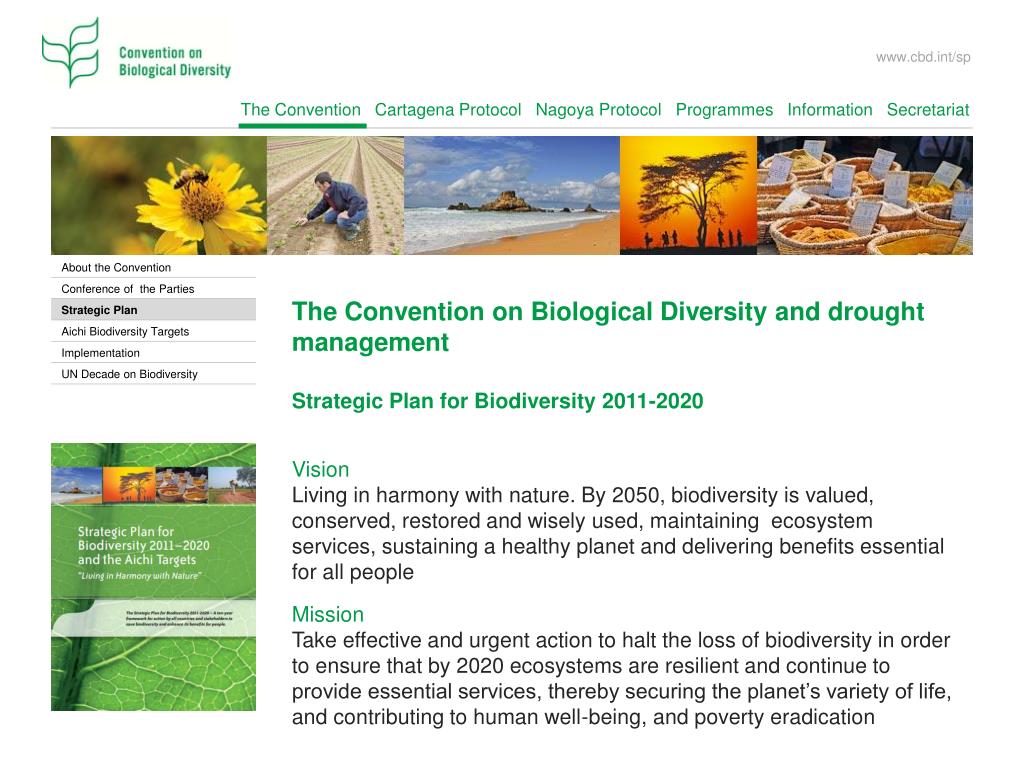Click the farmer kneeling in field photo
Viewport: 1024px width, 768px height.
pos(336,195)
